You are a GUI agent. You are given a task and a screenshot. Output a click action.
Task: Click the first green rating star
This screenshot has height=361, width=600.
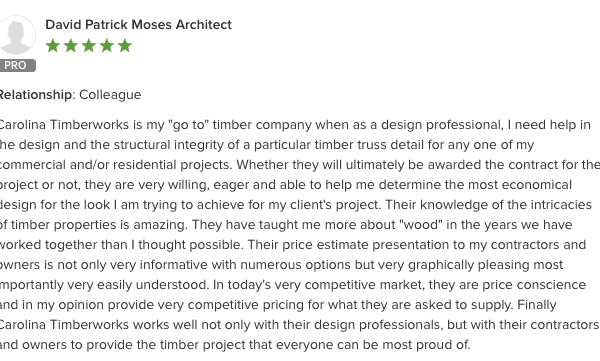[x=53, y=46]
